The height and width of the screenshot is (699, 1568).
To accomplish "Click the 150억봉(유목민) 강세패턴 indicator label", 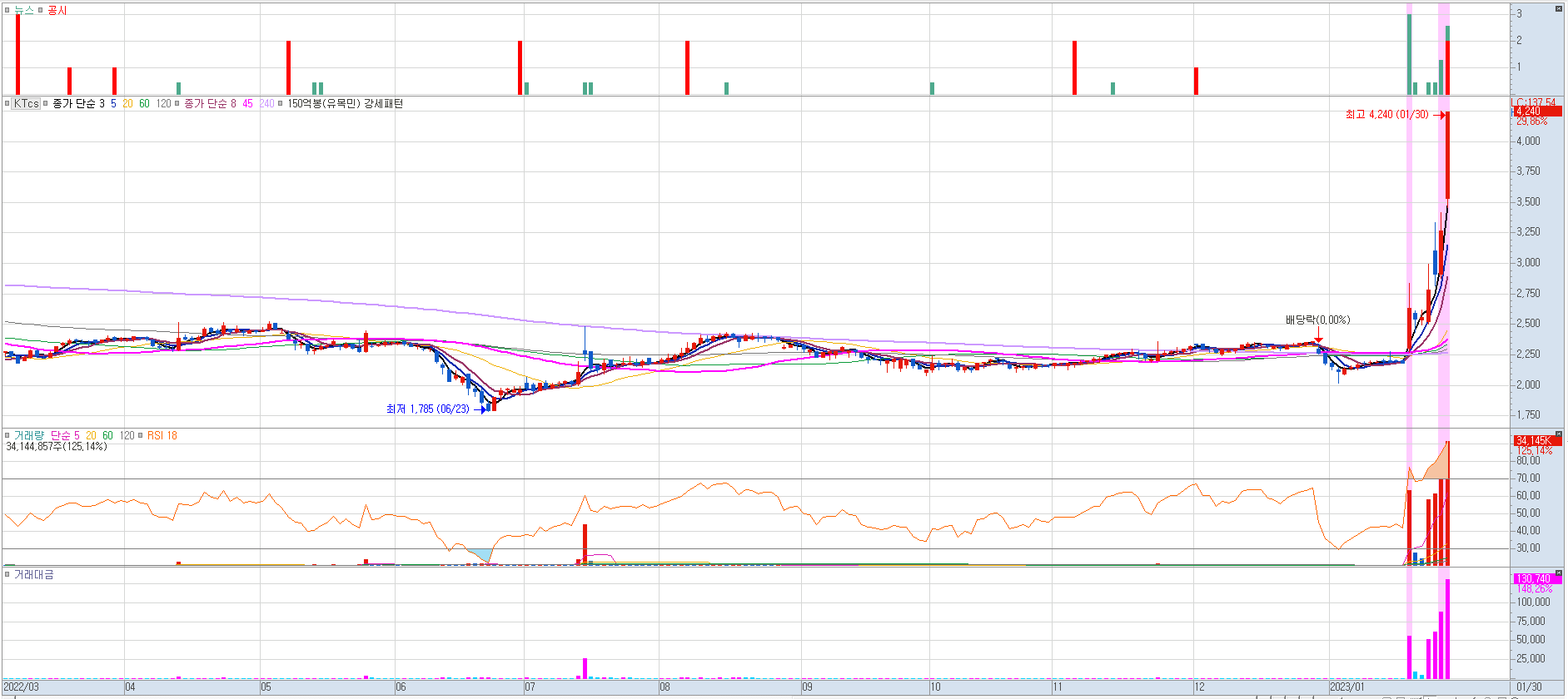I will [x=345, y=104].
